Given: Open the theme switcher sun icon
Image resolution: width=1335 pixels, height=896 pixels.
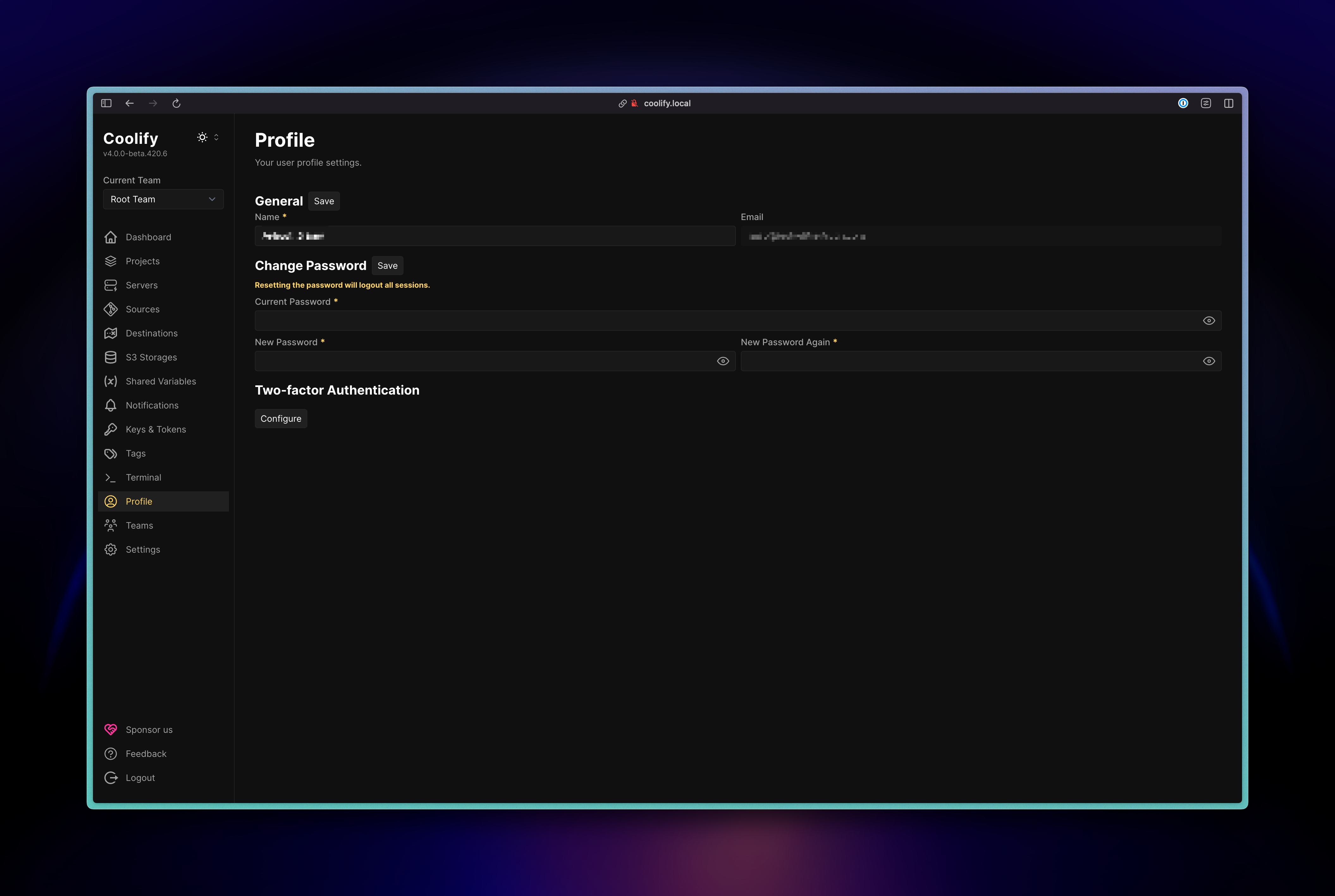Looking at the screenshot, I should [202, 137].
